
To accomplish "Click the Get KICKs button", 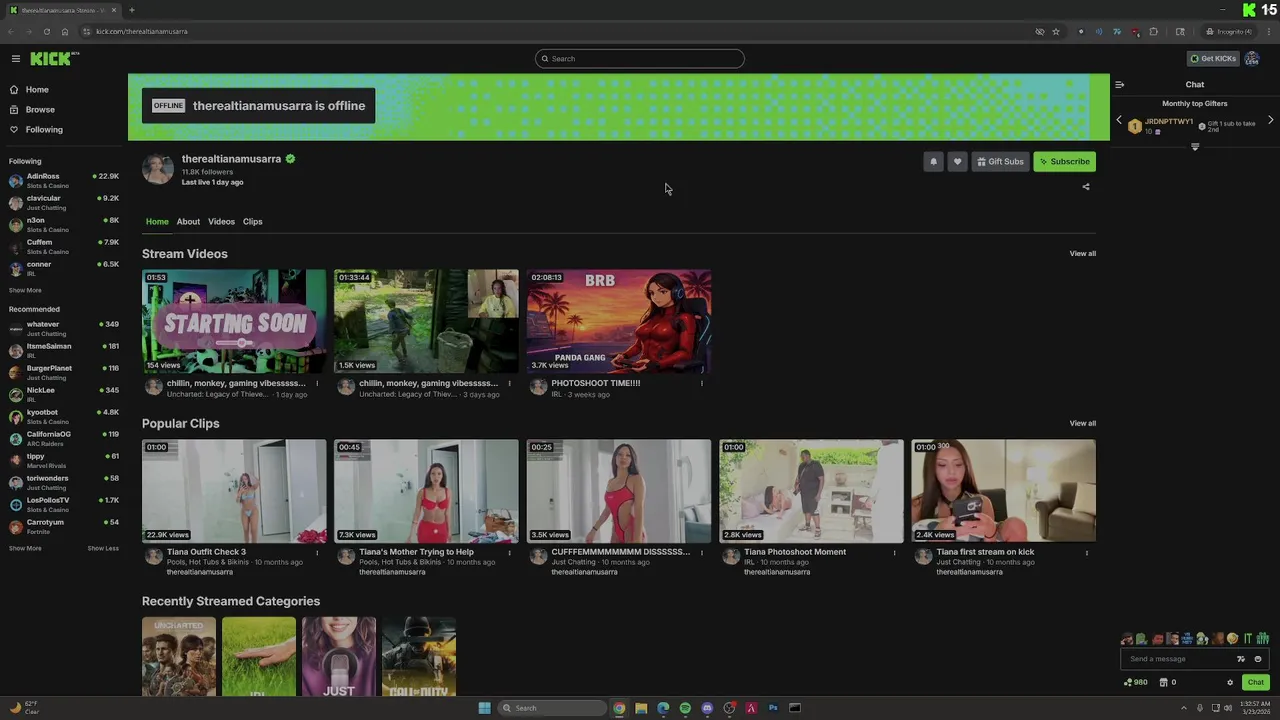I will tap(1212, 59).
